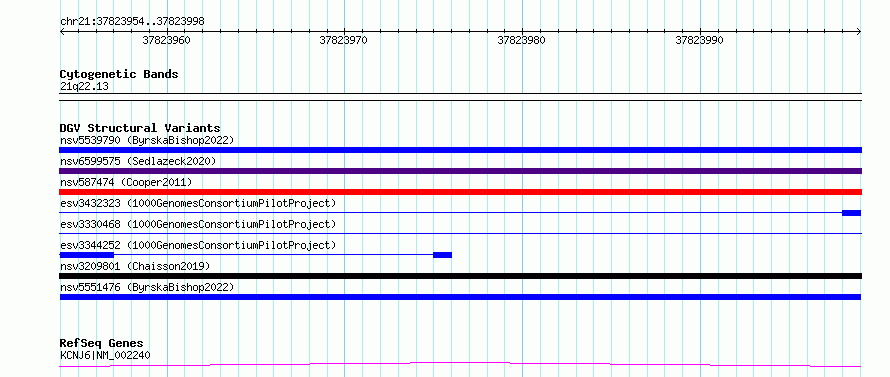
Task: Select variant label esv3344252
Action: (198, 245)
